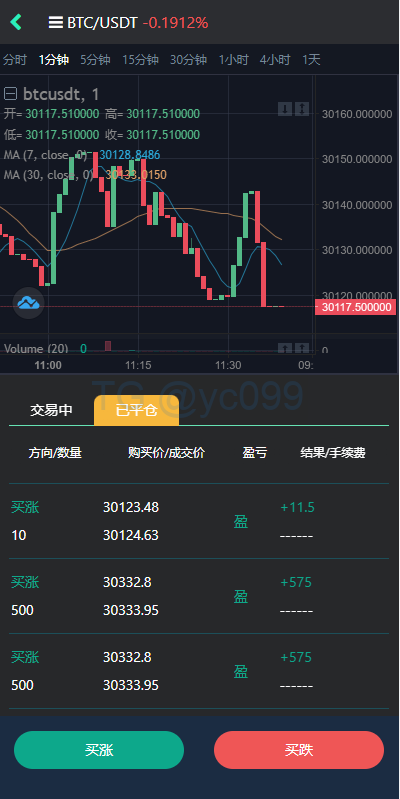Select the 已平仓 closed positions tab
The image size is (400, 799).
tap(137, 410)
